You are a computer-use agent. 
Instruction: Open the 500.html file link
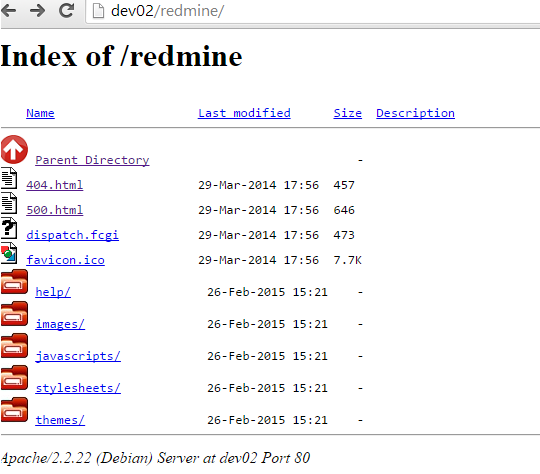pyautogui.click(x=54, y=210)
